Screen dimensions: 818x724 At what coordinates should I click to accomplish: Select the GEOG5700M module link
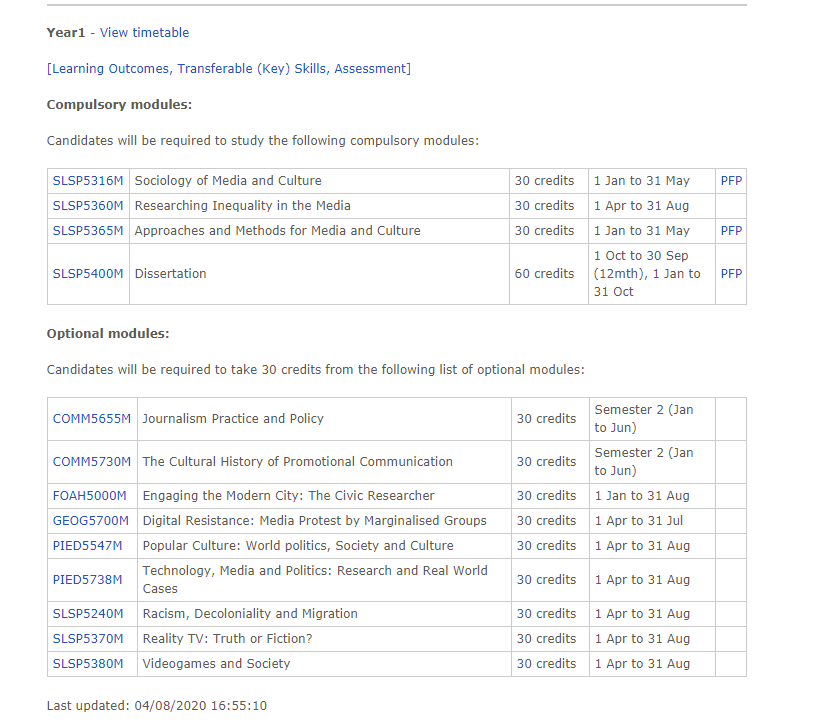pos(91,521)
